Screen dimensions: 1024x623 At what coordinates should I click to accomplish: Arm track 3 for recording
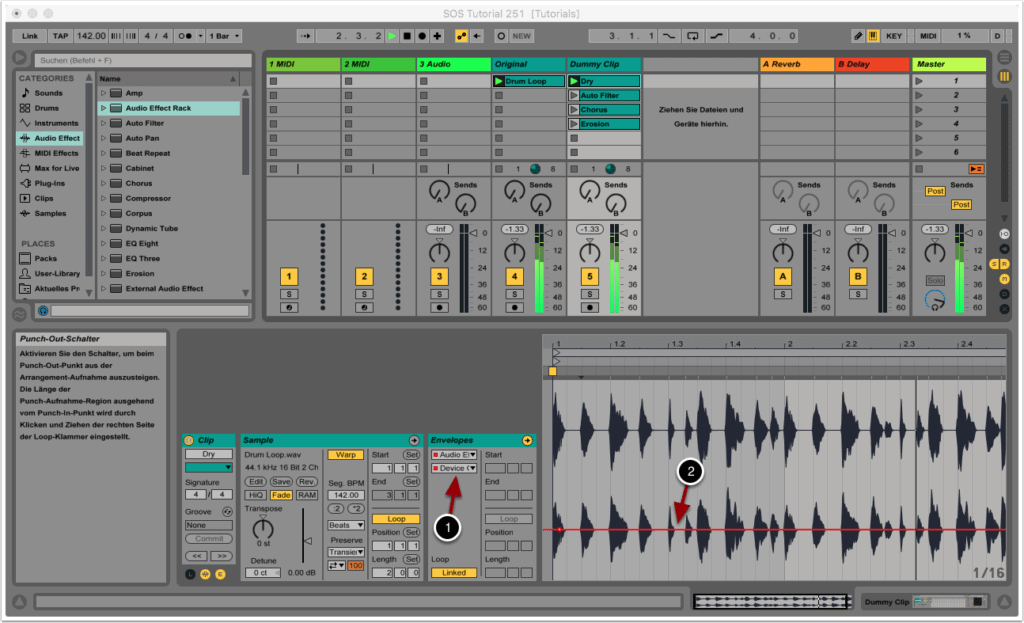(439, 307)
